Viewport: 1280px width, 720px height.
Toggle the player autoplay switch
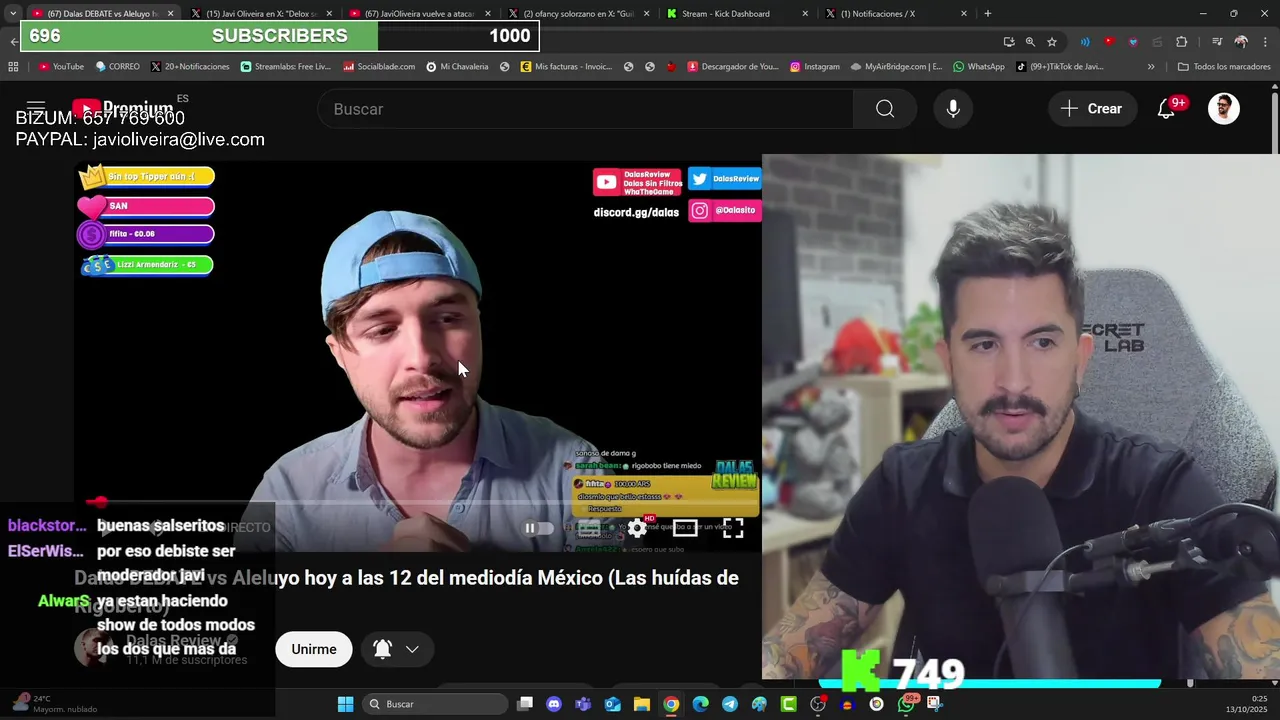(539, 528)
